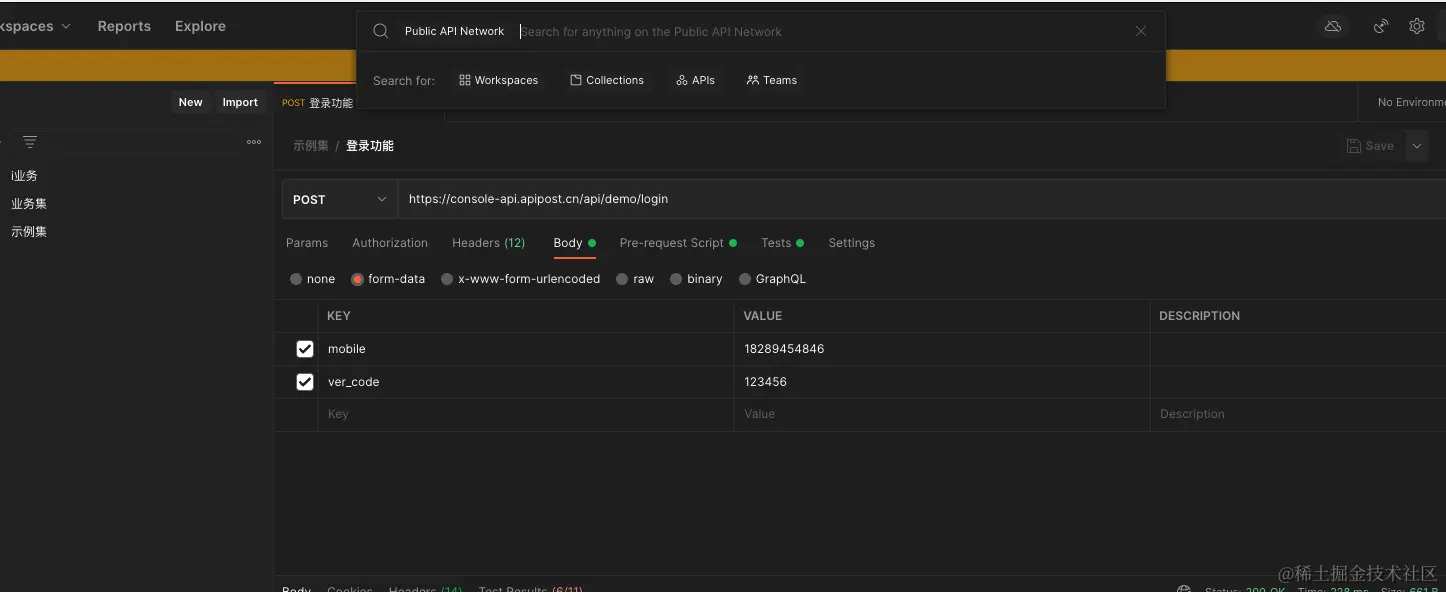Switch to the POST 登录功能 request tab
1446x592 pixels.
point(317,103)
